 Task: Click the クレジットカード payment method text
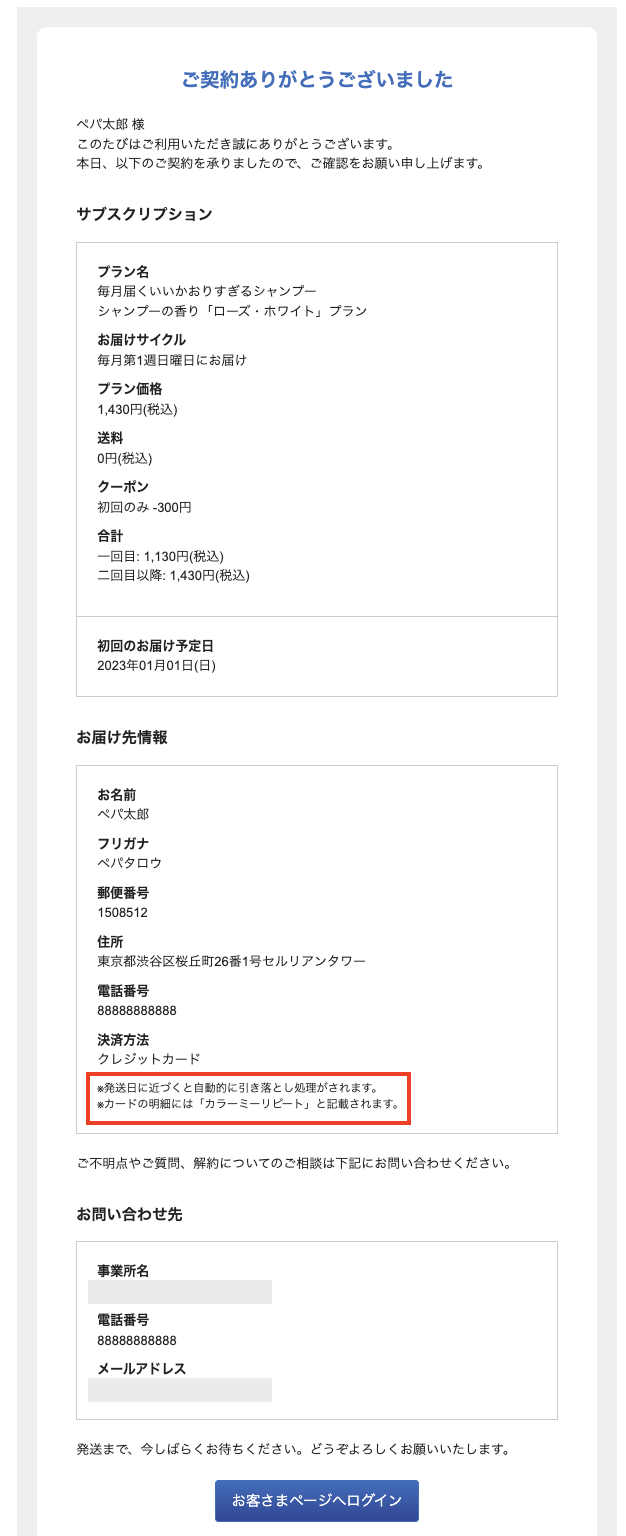click(x=148, y=1059)
